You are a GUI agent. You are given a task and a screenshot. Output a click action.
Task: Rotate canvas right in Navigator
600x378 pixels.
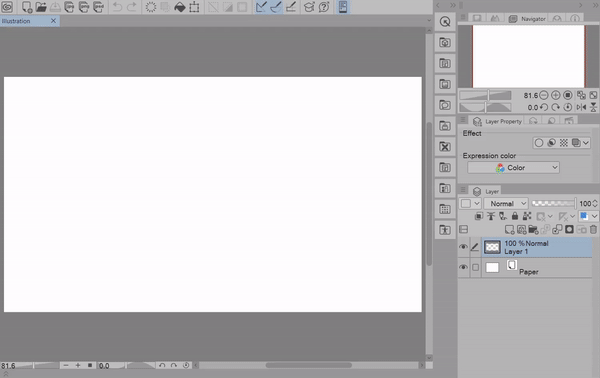556,107
